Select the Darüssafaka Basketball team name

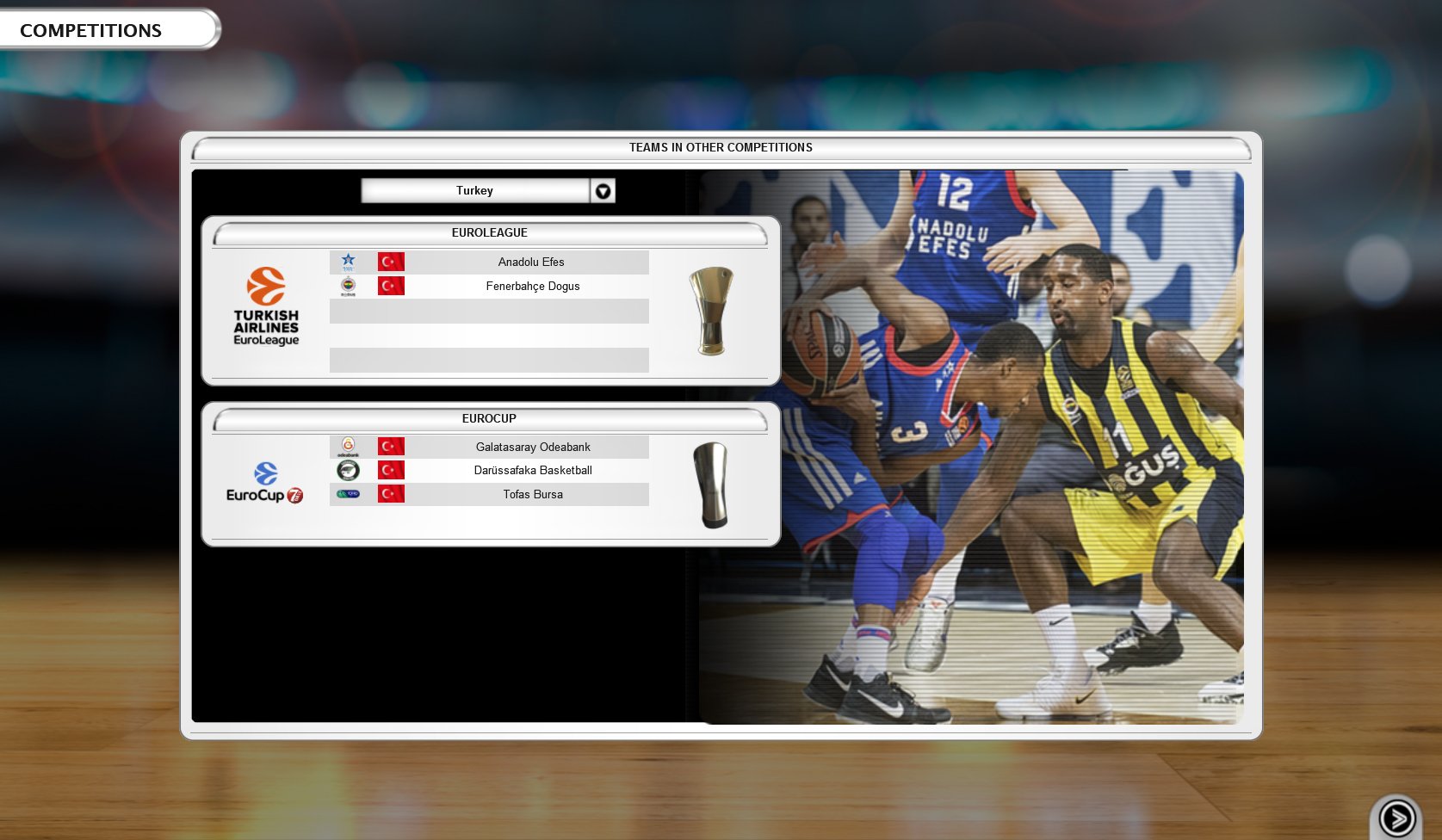(533, 470)
